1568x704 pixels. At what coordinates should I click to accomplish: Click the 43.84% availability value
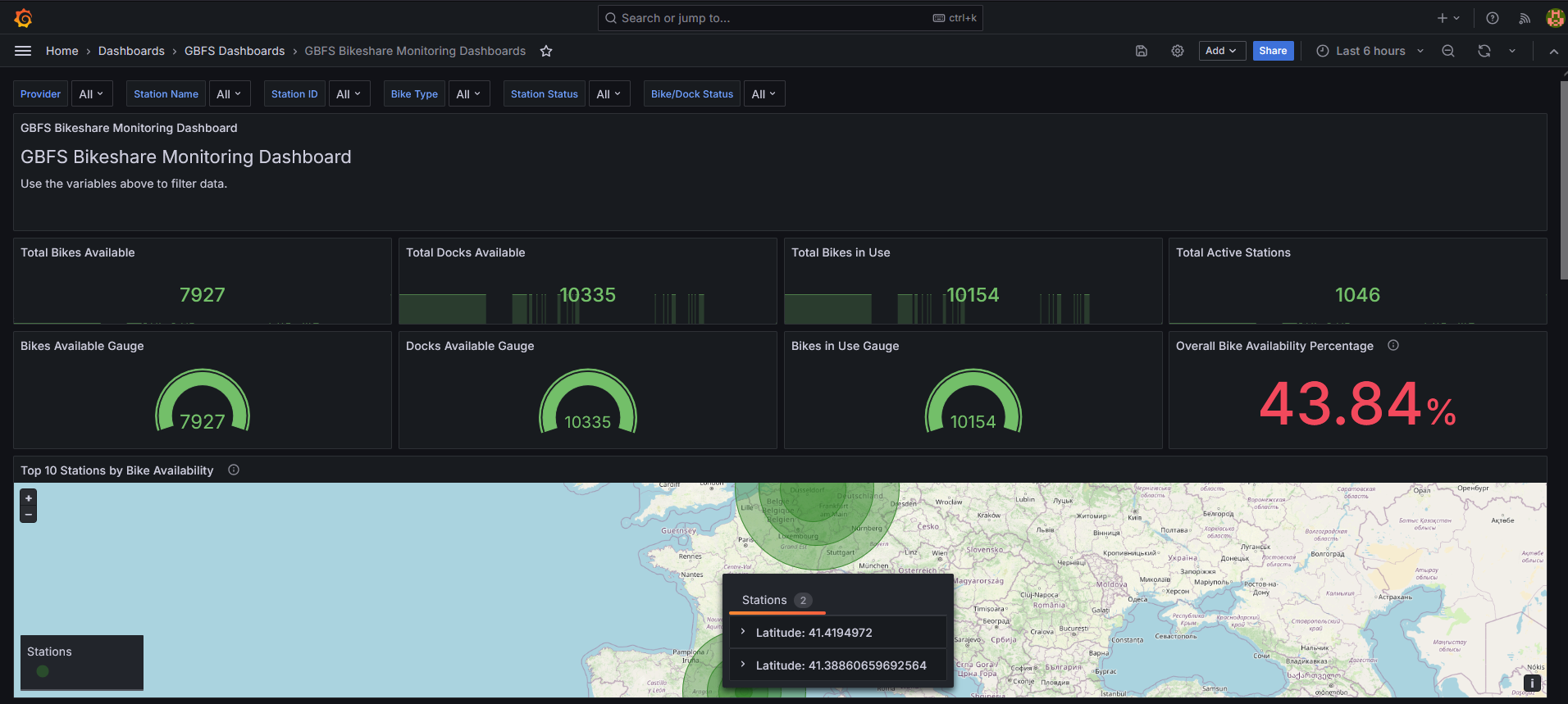pos(1357,404)
